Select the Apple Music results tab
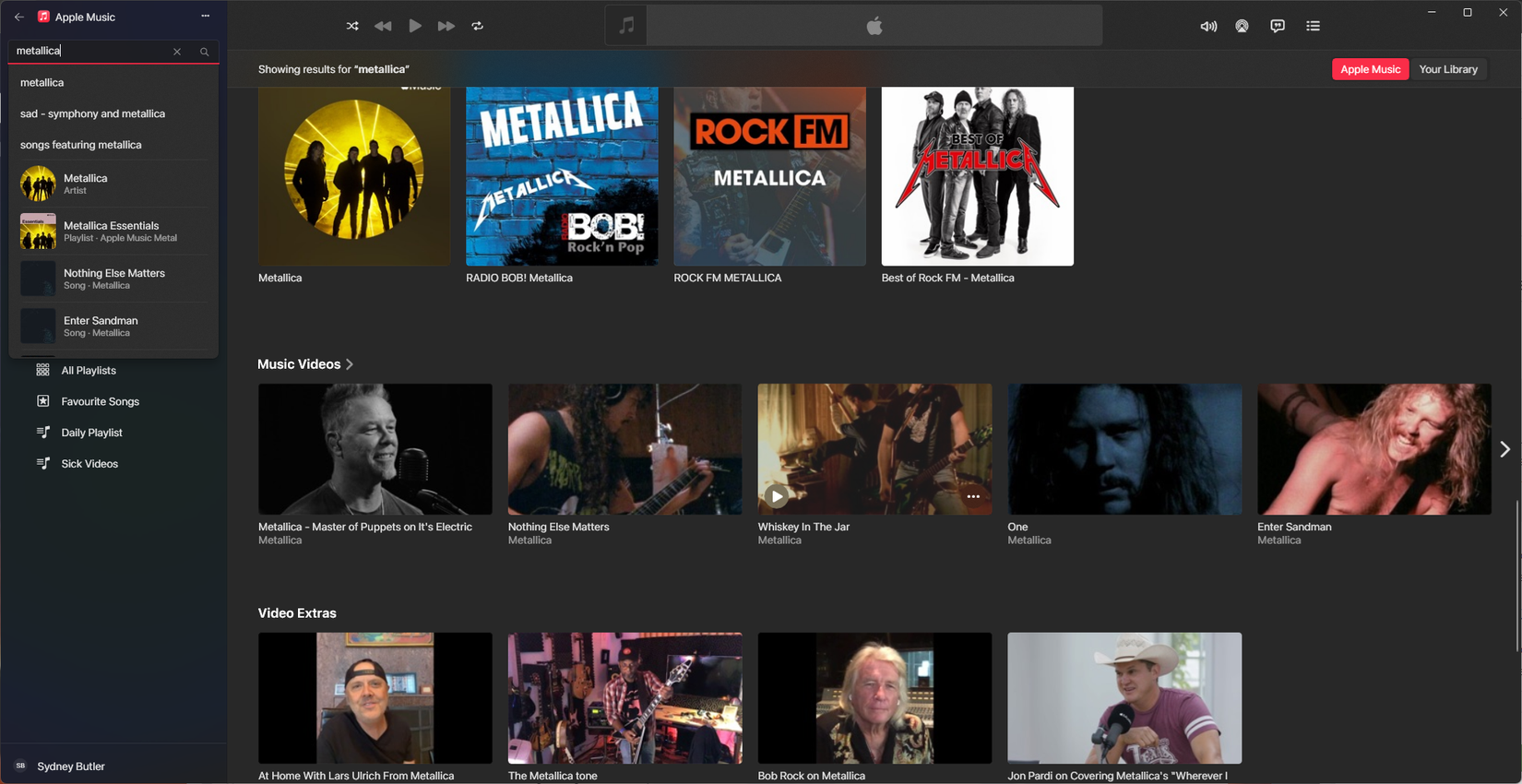Screen dimensions: 1522x784 (x=1370, y=69)
